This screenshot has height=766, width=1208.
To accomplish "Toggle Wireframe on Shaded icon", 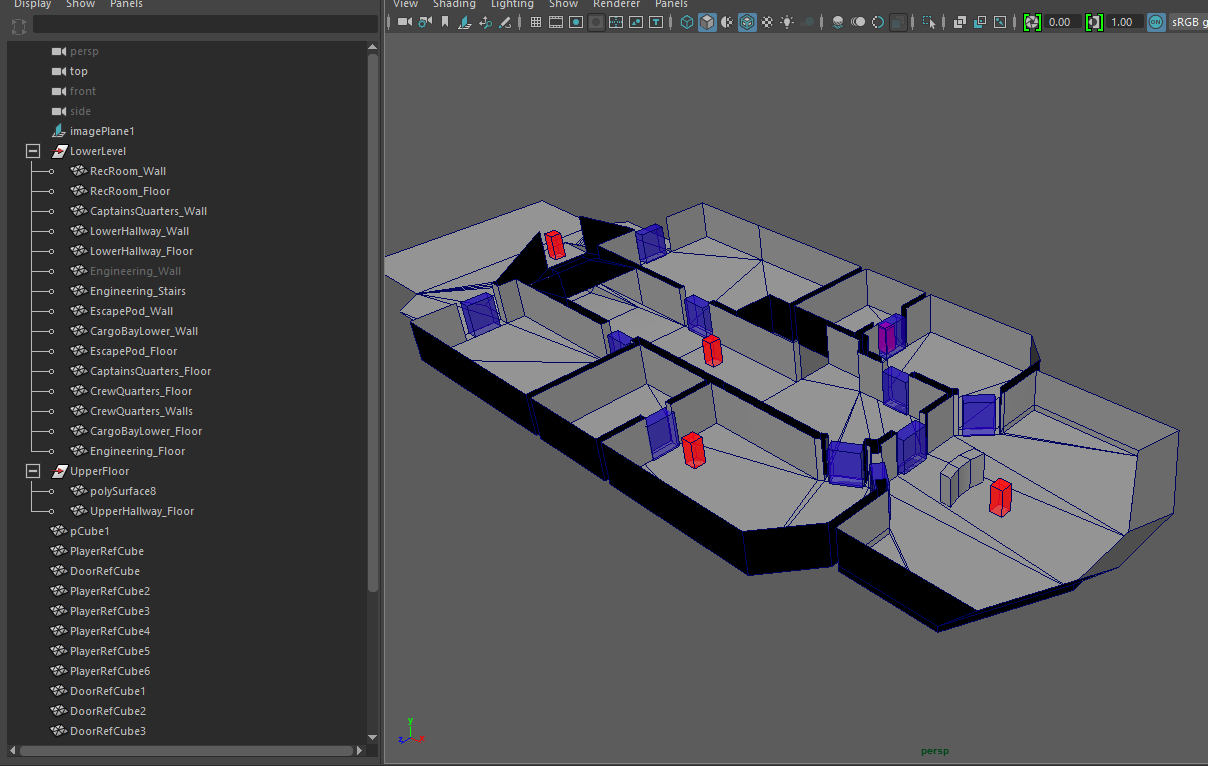I will click(748, 22).
